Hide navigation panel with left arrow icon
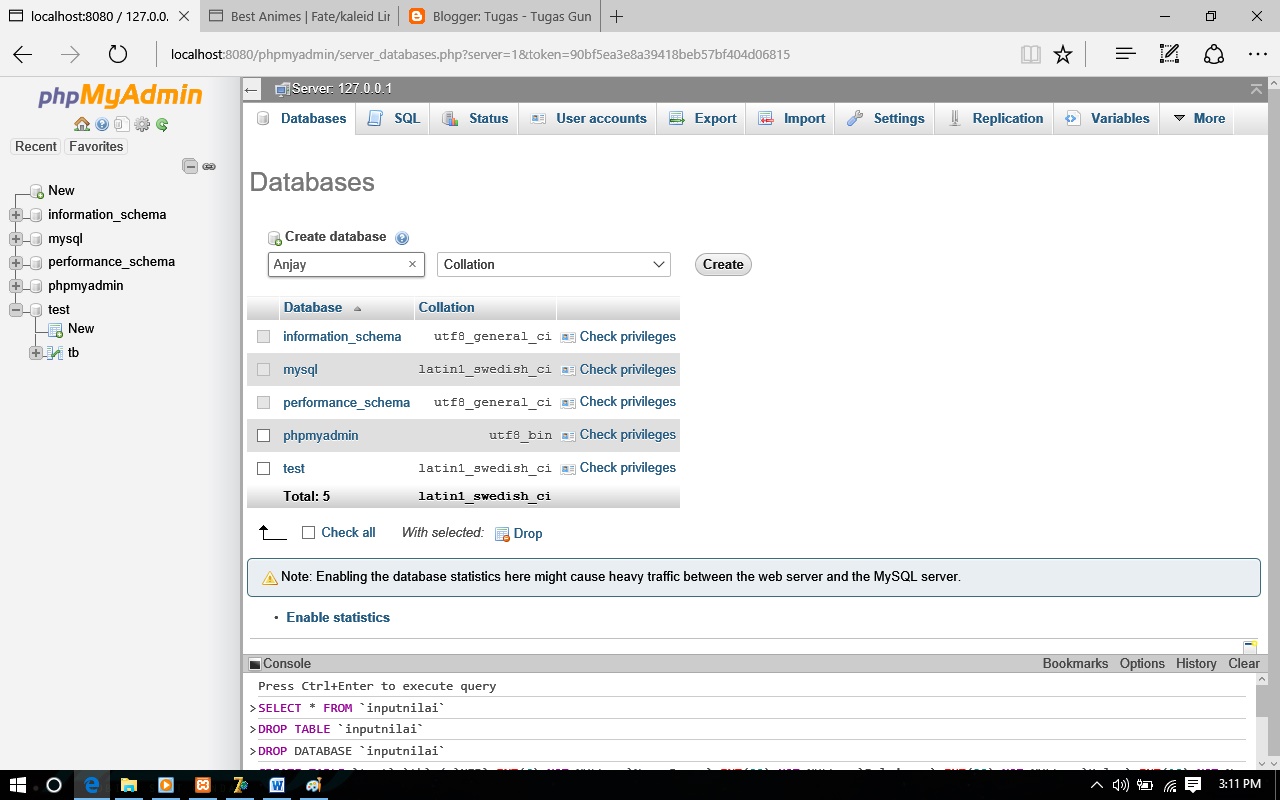This screenshot has width=1280, height=800. coord(252,89)
